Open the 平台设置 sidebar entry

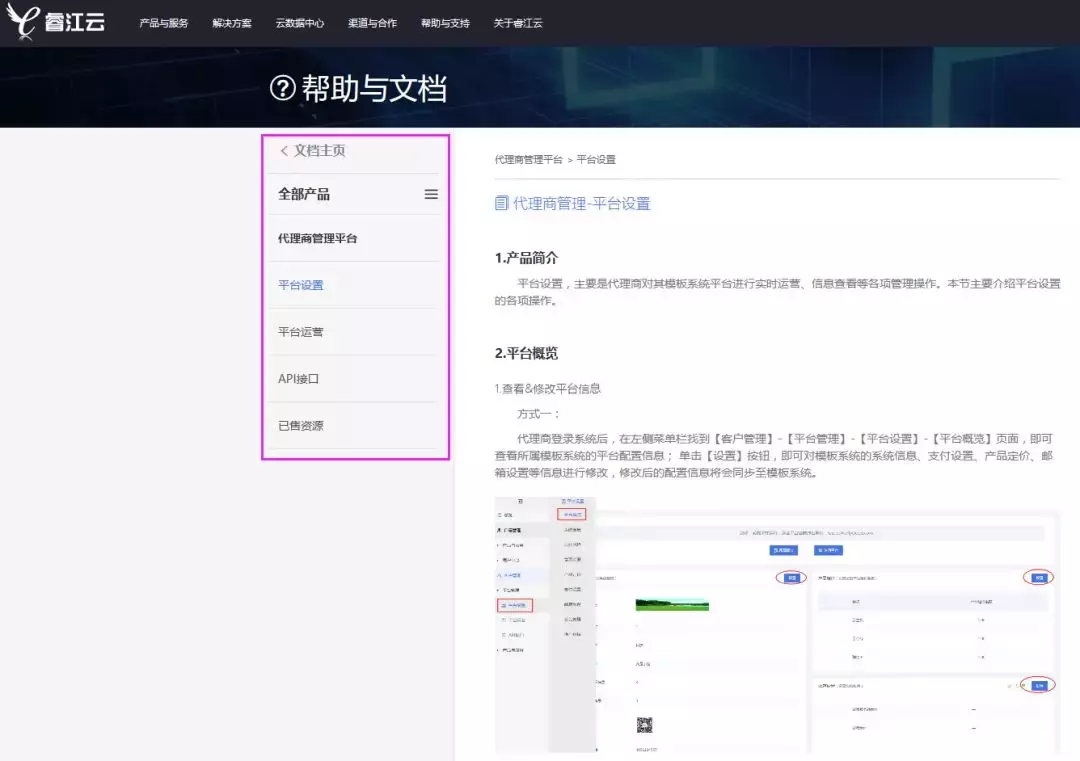301,285
